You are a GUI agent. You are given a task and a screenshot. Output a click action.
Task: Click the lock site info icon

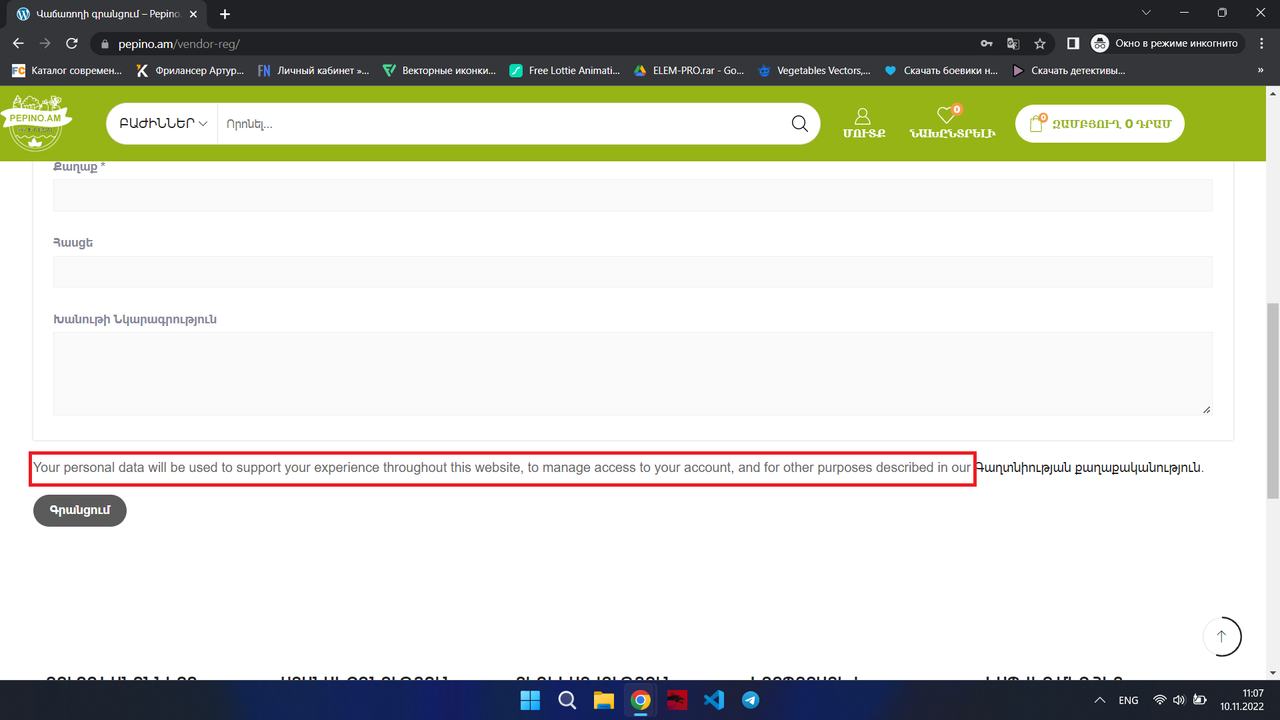coord(106,44)
